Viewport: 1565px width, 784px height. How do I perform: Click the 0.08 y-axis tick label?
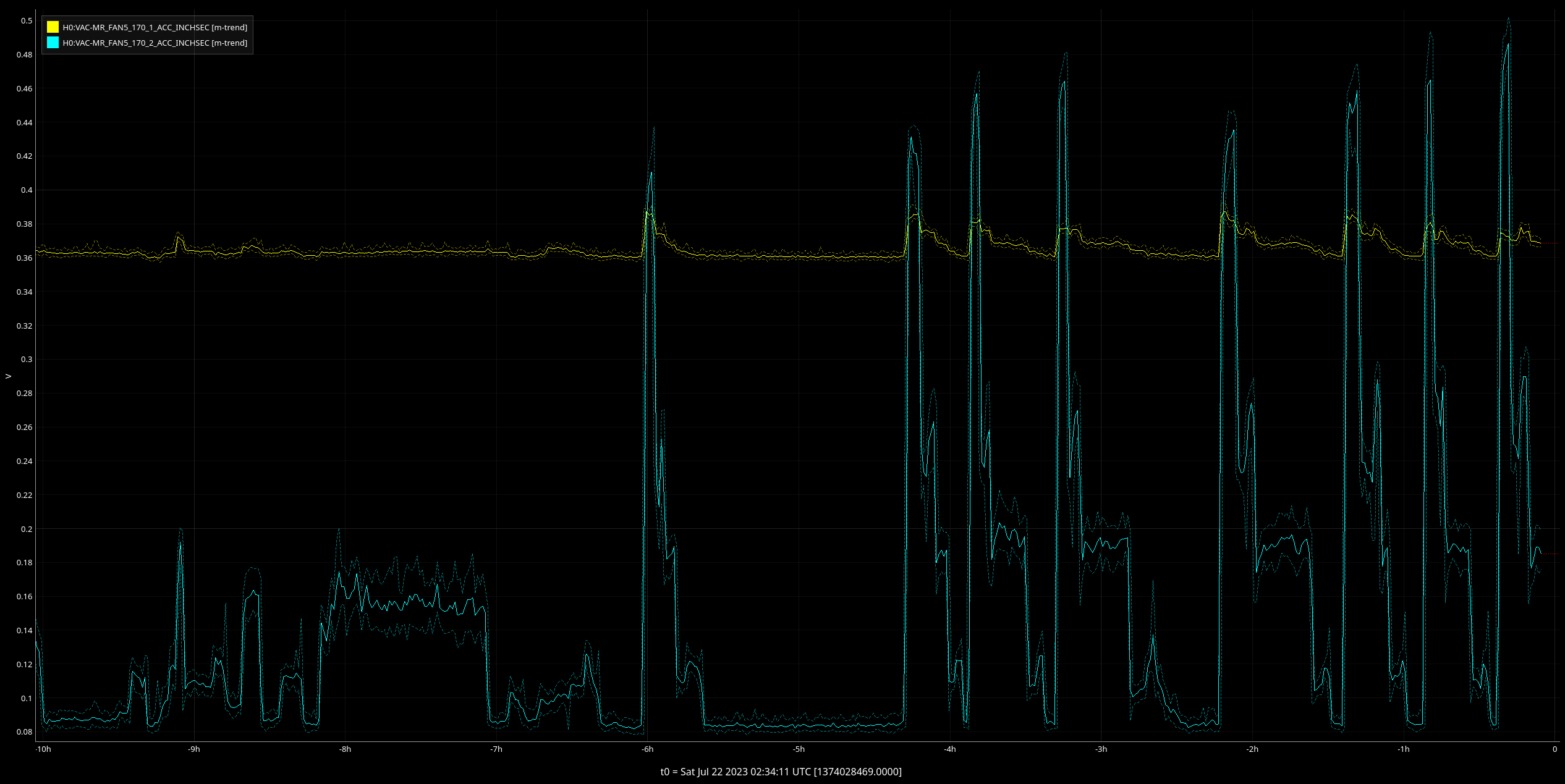click(x=25, y=732)
